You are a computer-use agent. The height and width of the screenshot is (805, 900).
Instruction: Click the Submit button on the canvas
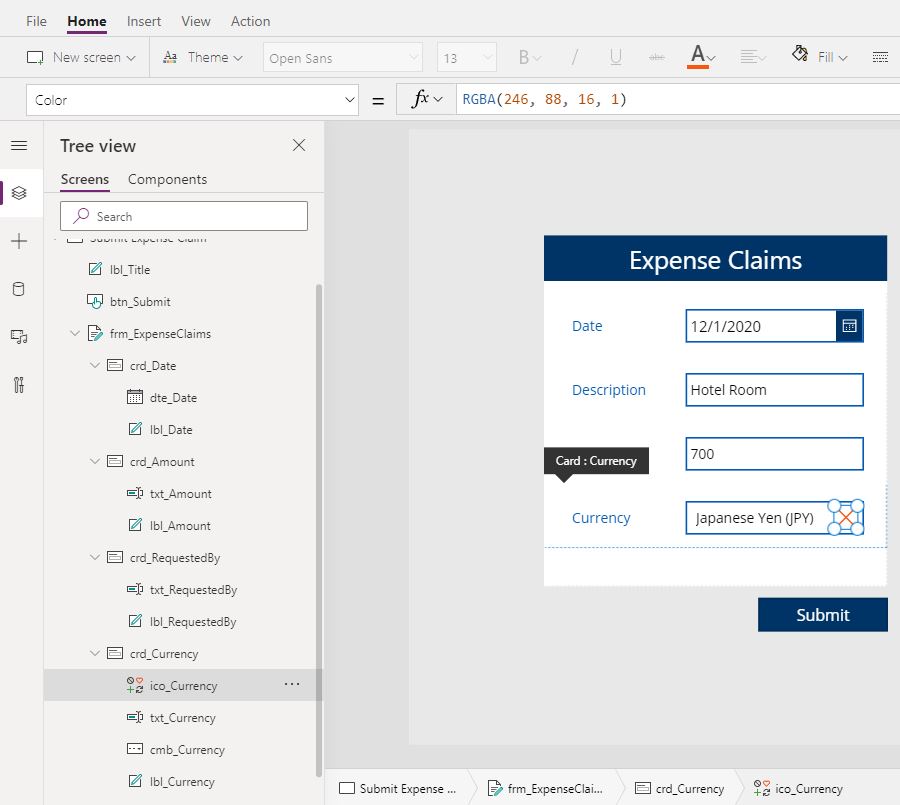[x=822, y=614]
